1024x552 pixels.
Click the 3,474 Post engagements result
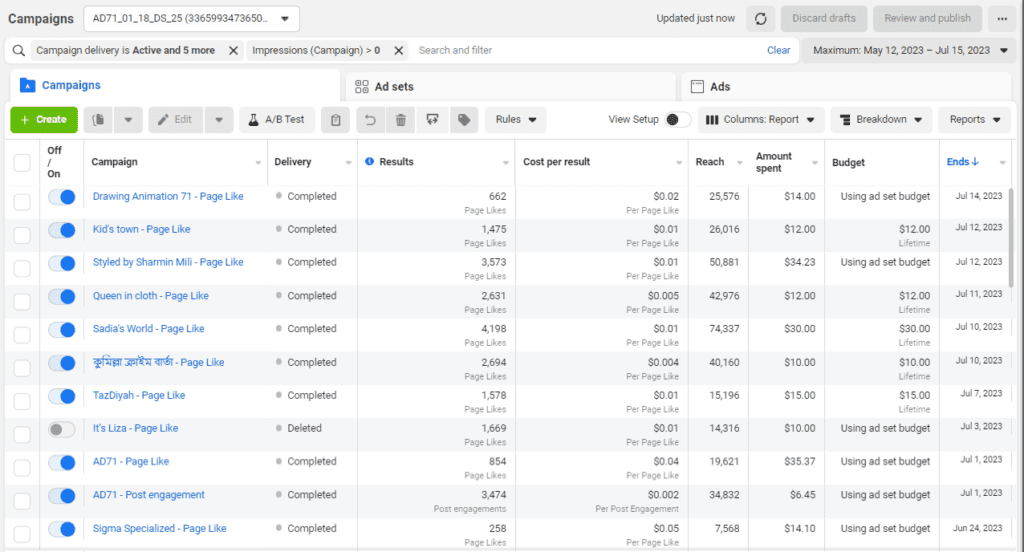(x=493, y=495)
